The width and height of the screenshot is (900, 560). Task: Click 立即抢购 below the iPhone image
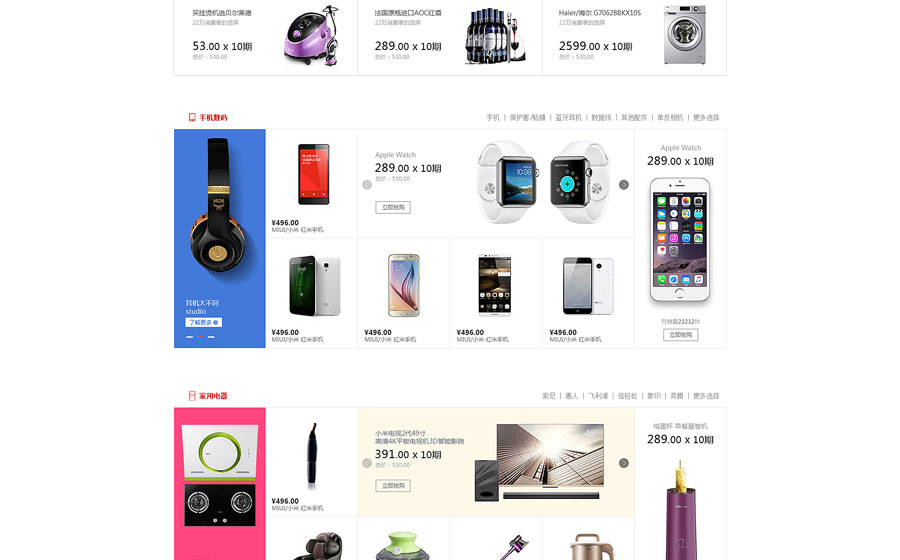pyautogui.click(x=681, y=335)
